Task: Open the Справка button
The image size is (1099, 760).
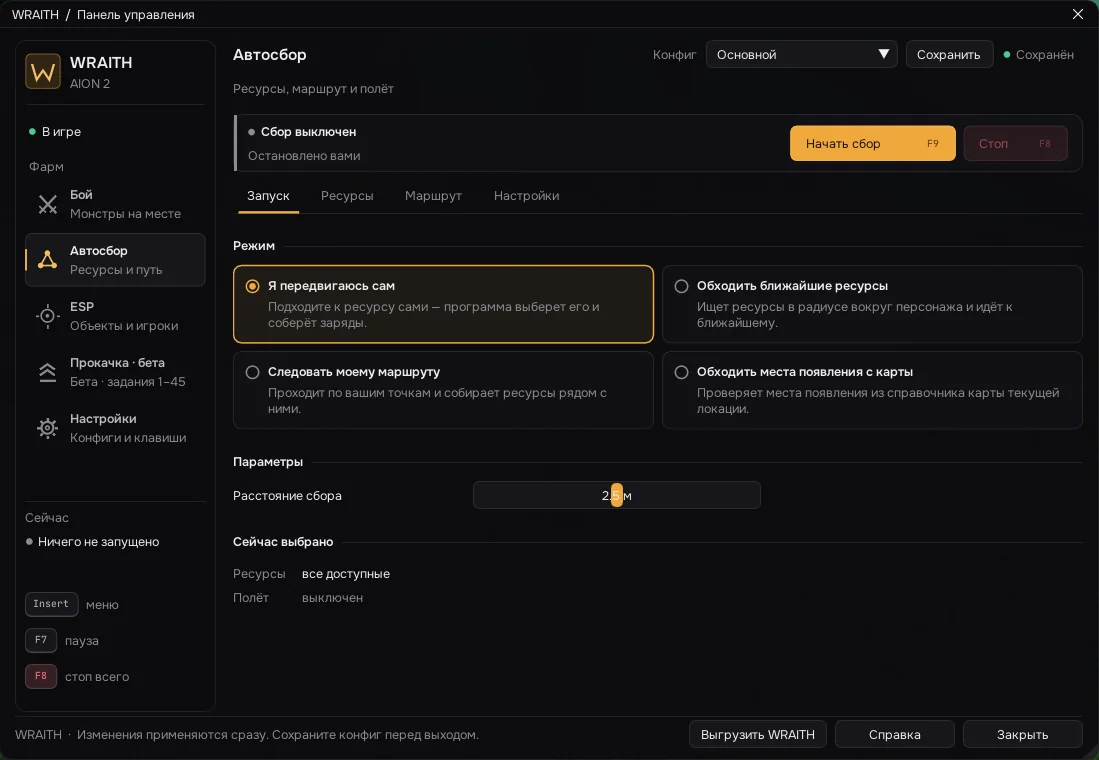Action: click(894, 735)
